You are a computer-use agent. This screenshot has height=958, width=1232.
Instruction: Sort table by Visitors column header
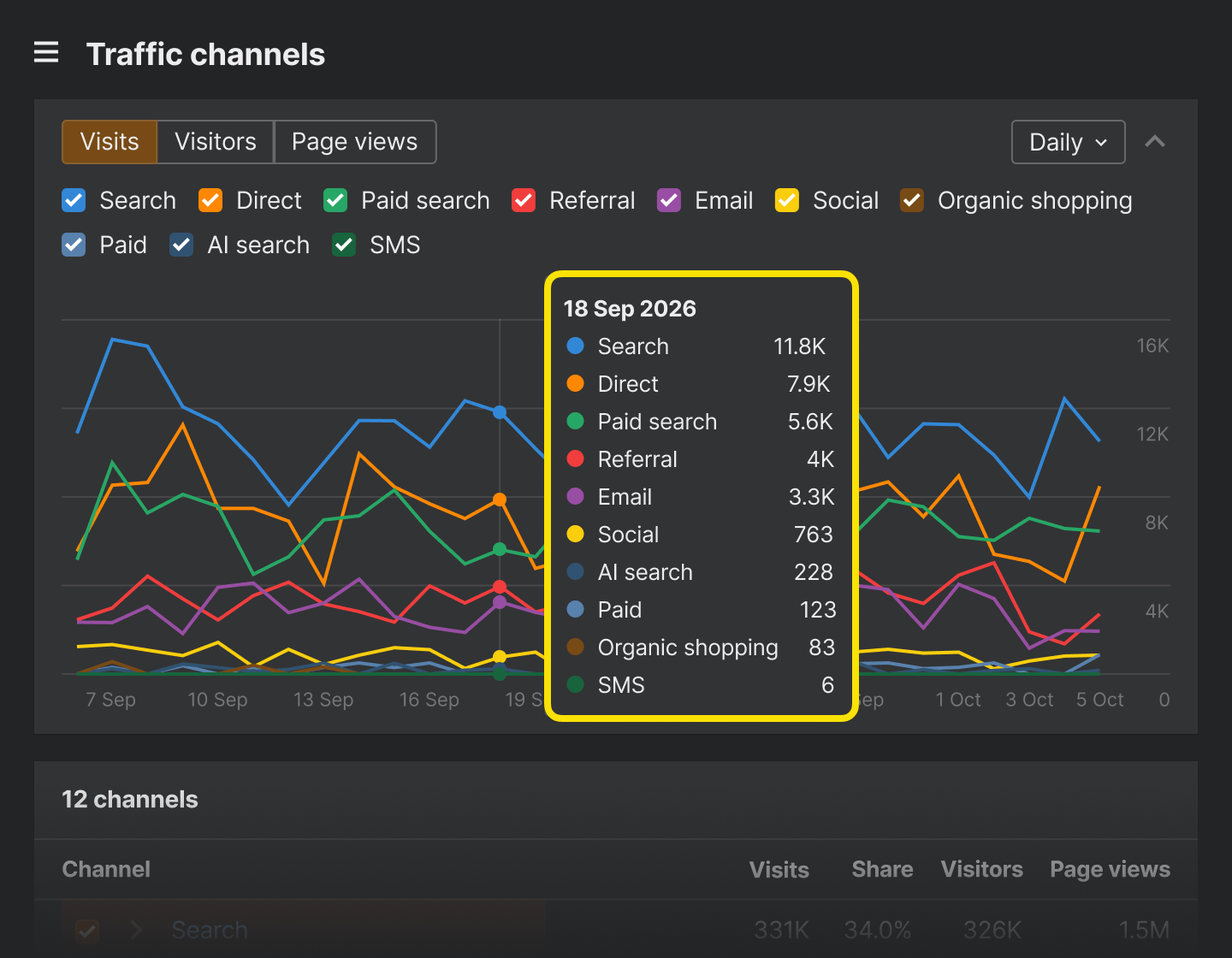[982, 869]
